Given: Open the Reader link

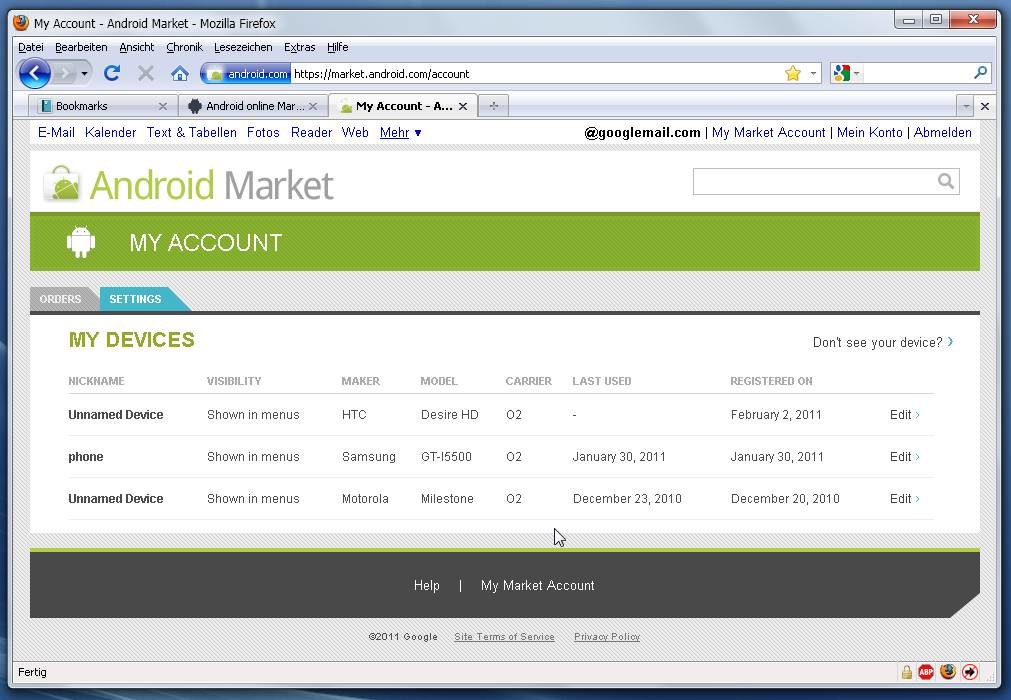Looking at the screenshot, I should pos(311,132).
